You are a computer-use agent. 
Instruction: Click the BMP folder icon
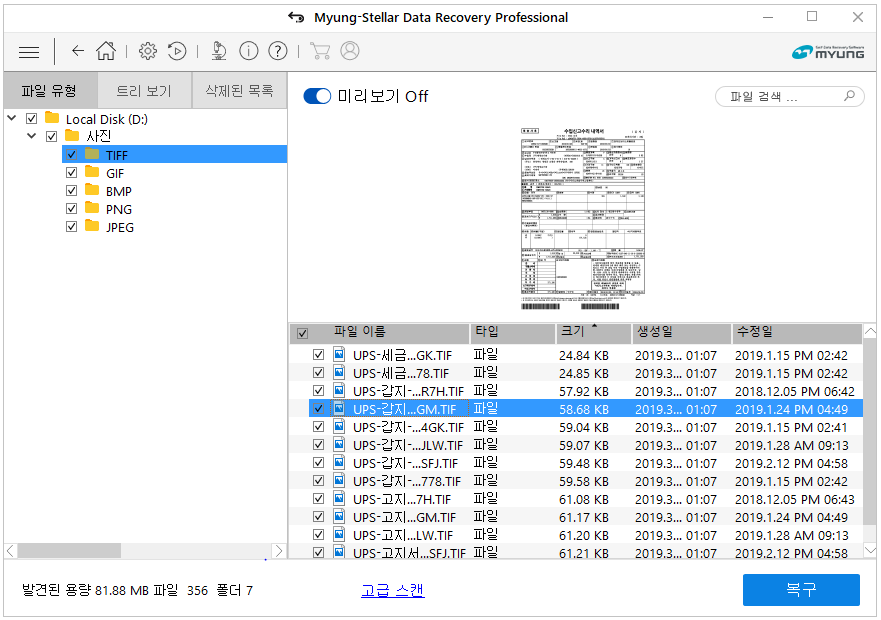pyautogui.click(x=92, y=190)
